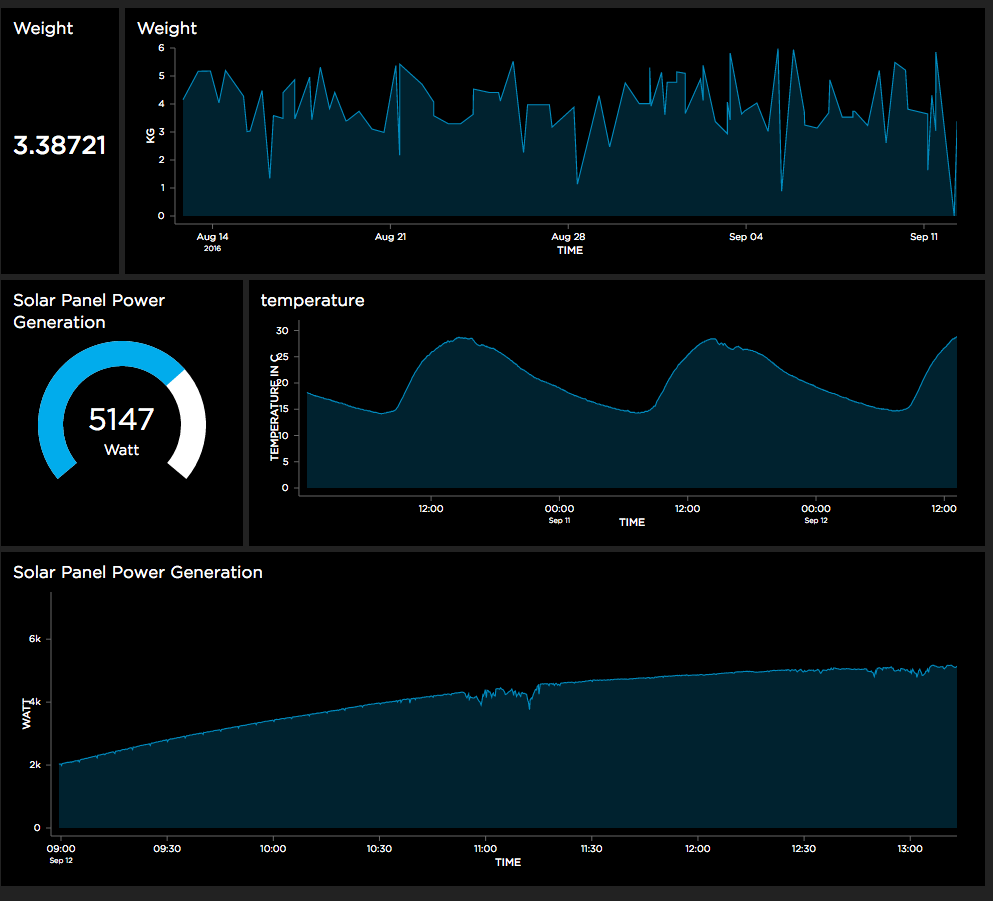The height and width of the screenshot is (901, 993).
Task: Click the 10:00 label on power chart
Action: [x=273, y=848]
